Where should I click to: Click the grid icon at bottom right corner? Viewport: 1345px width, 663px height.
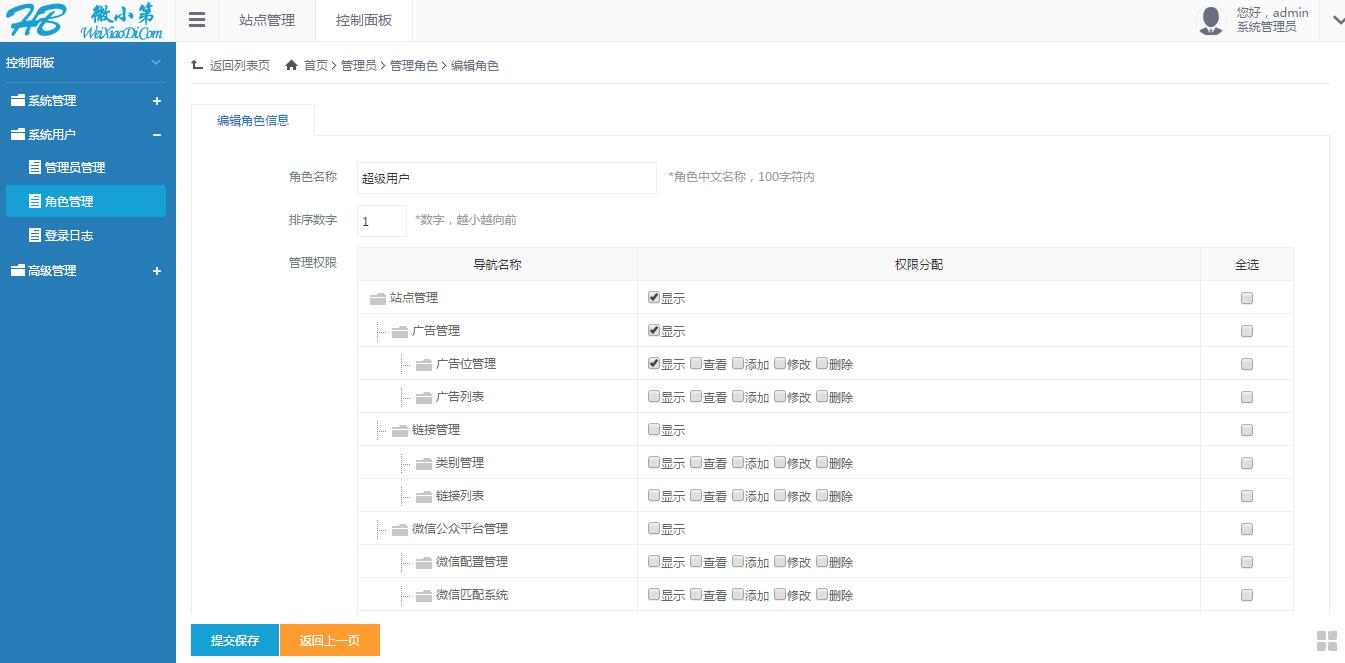point(1327,641)
